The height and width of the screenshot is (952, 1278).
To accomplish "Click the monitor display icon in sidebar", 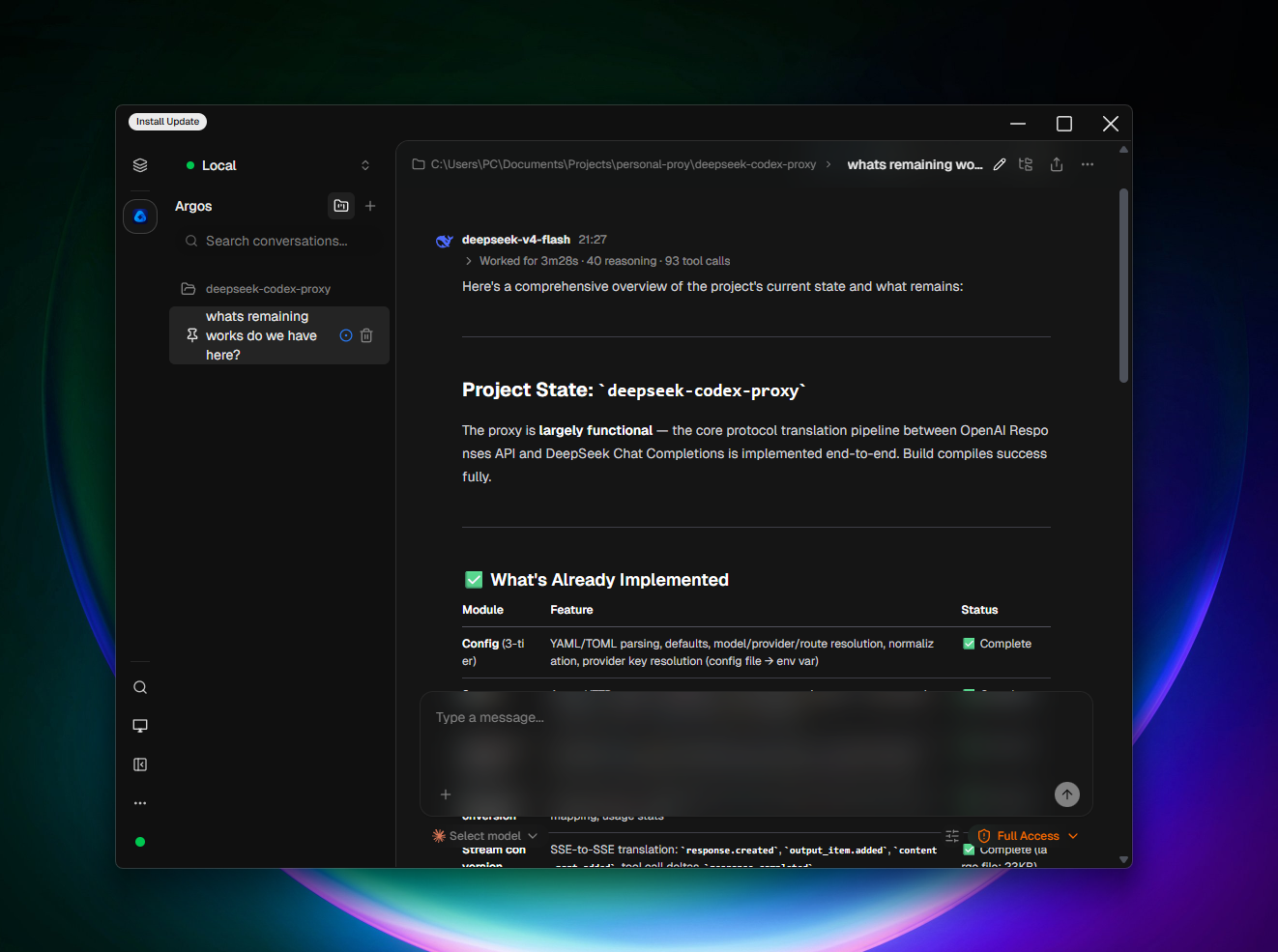I will pos(140,726).
